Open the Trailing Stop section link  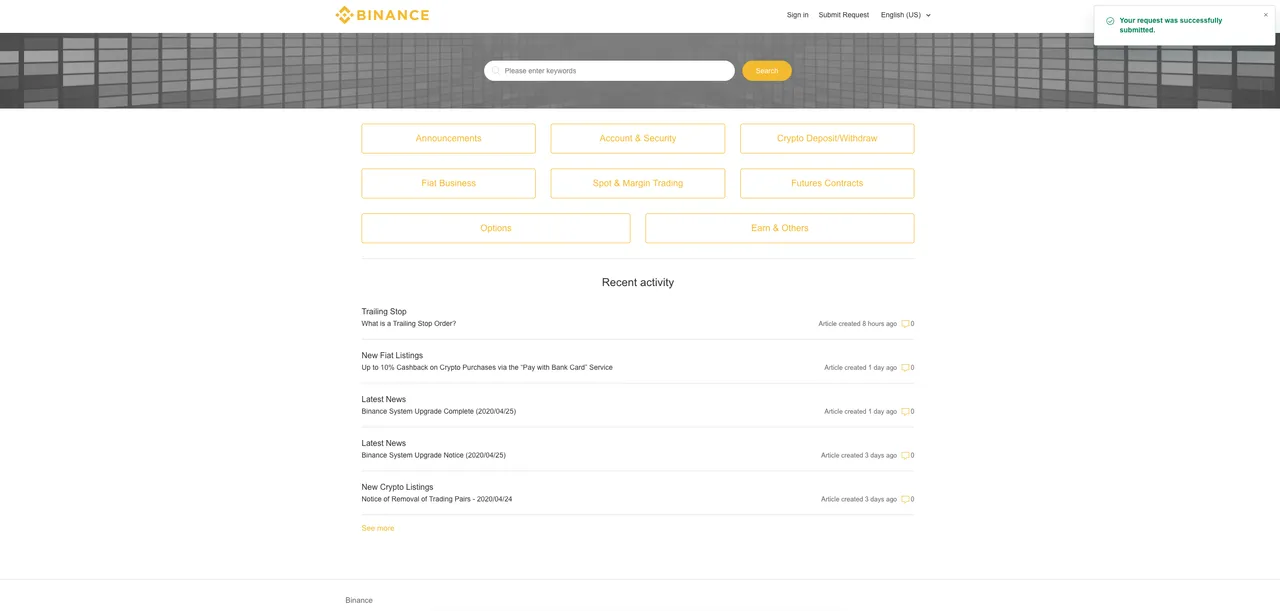[384, 312]
